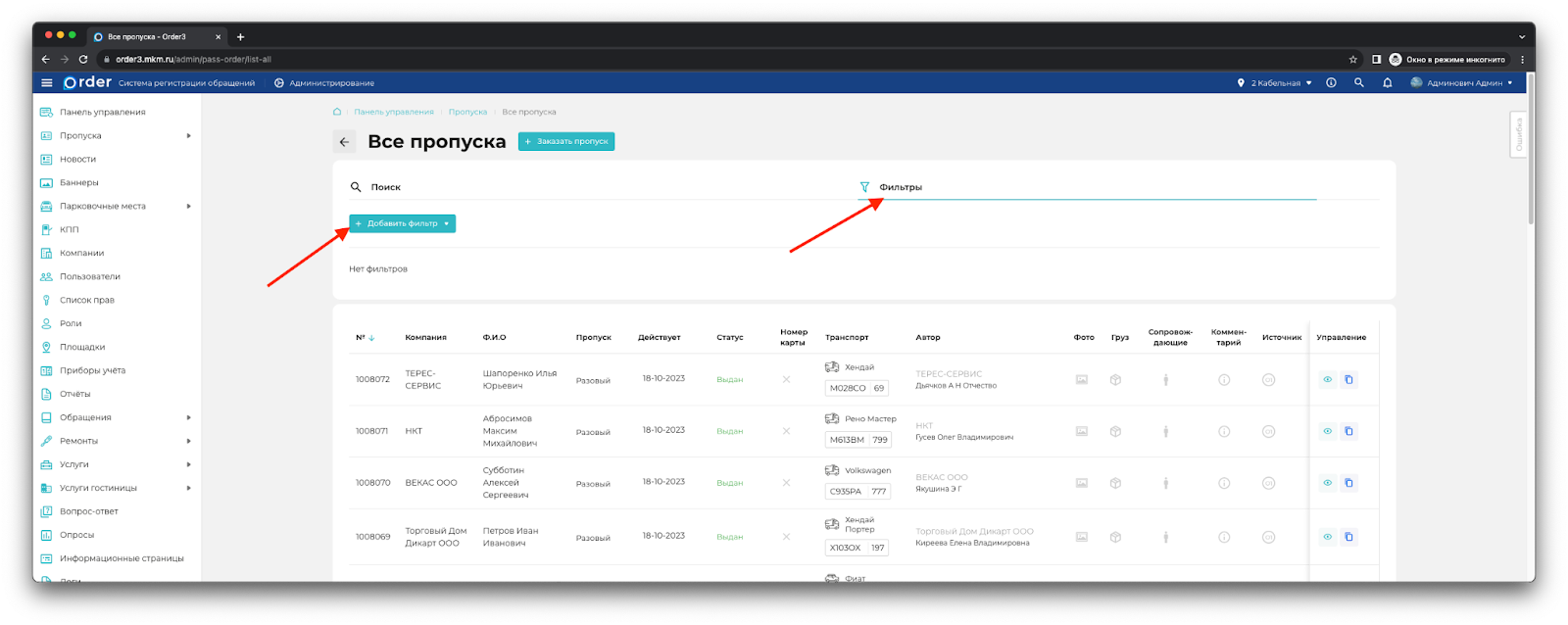Click photo icon for pass 1008071

point(1081,431)
